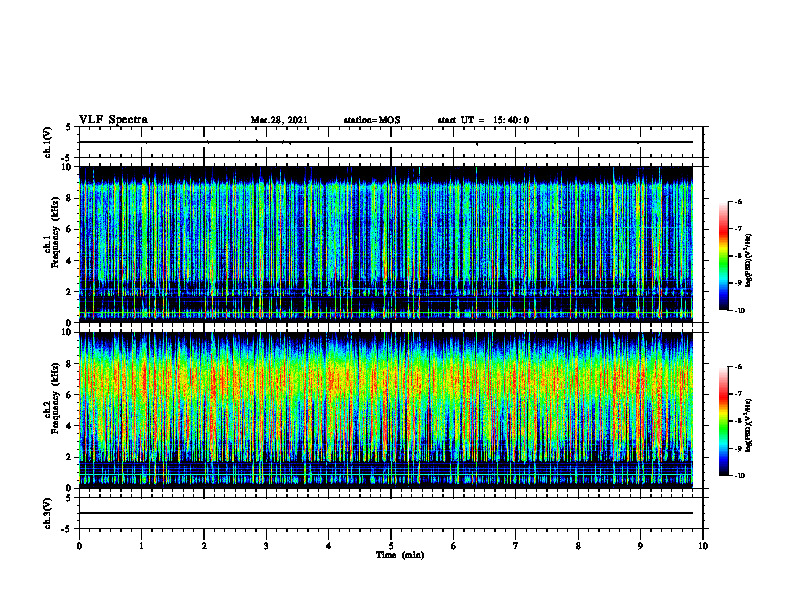The width and height of the screenshot is (792, 612).
Task: Click time axis tick label "6"
Action: [x=453, y=546]
